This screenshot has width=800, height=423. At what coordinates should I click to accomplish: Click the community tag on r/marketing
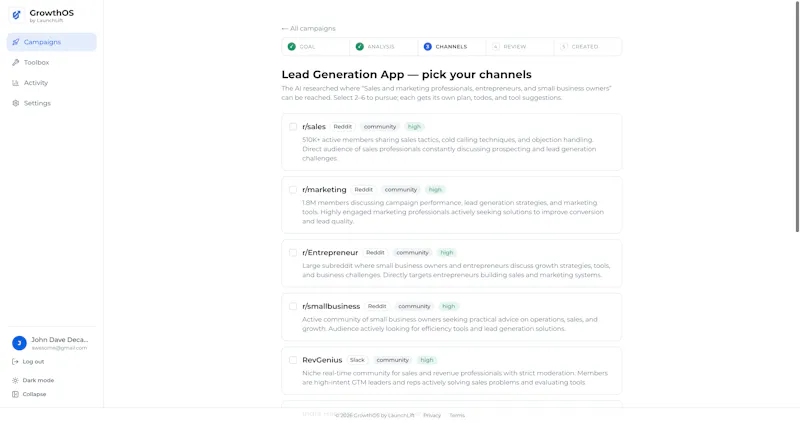coord(401,190)
